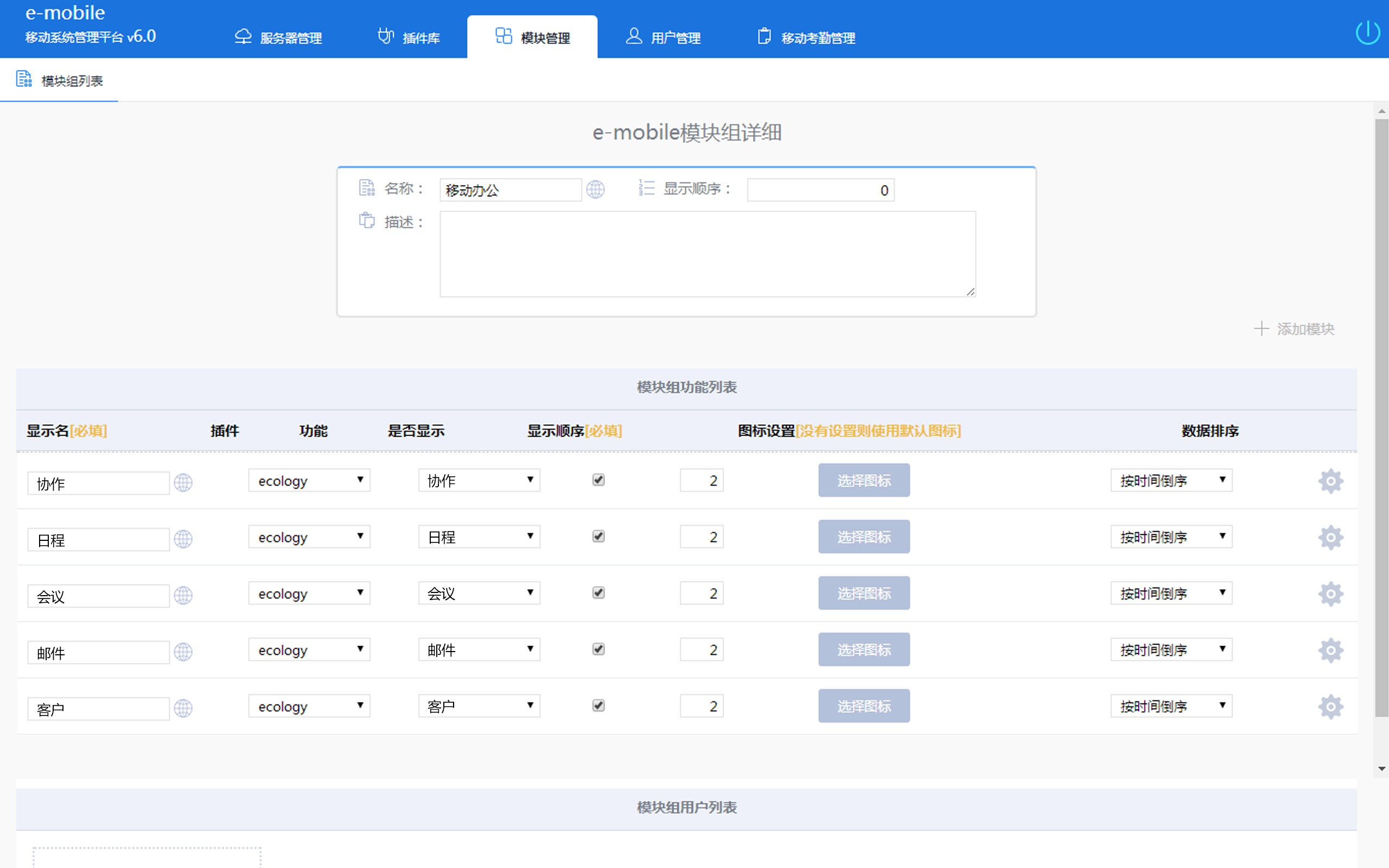Screen dimensions: 1389x868
Task: Open gear settings for 邮件 row
Action: coord(1330,650)
